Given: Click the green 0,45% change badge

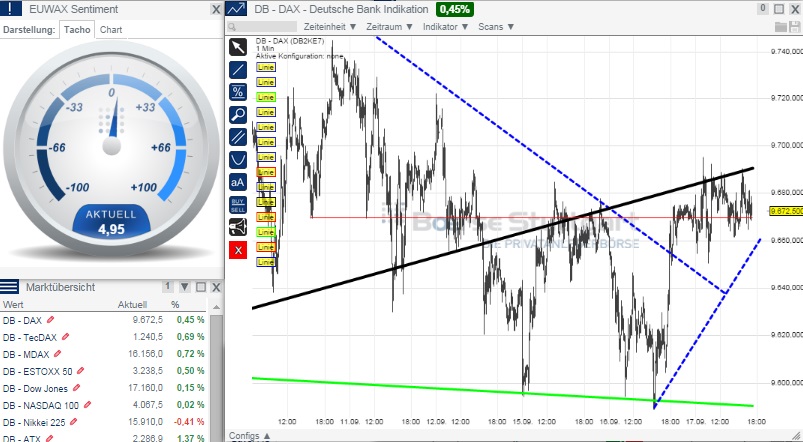Looking at the screenshot, I should click(455, 9).
